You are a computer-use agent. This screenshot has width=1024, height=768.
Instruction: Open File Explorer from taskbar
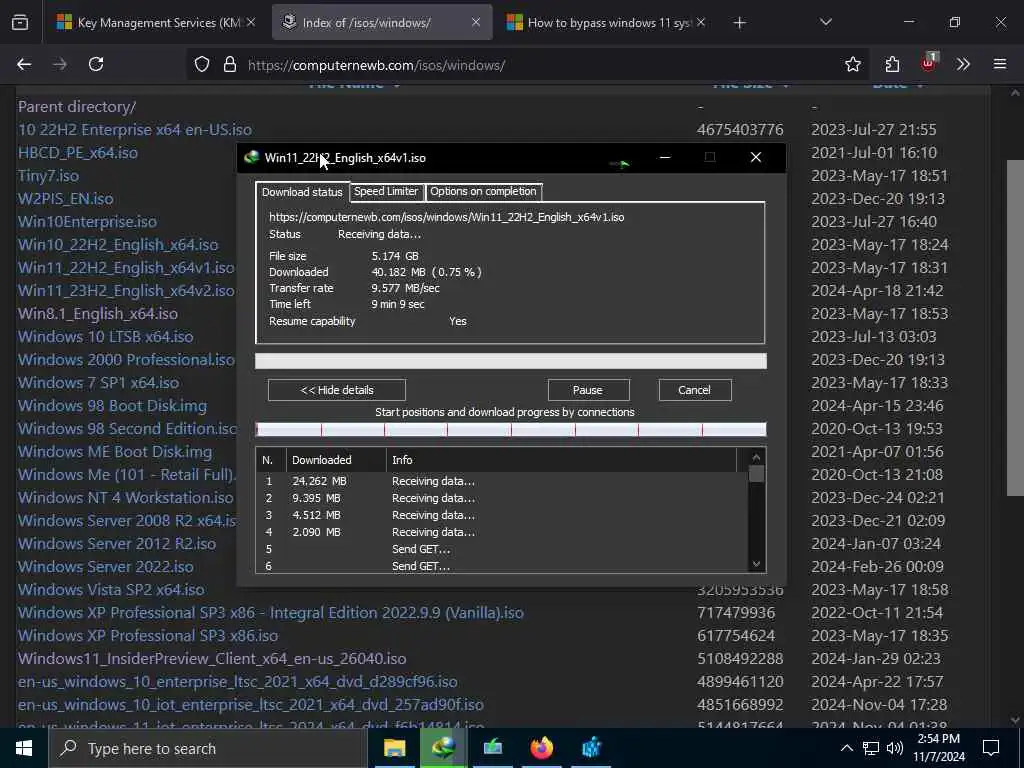point(394,748)
